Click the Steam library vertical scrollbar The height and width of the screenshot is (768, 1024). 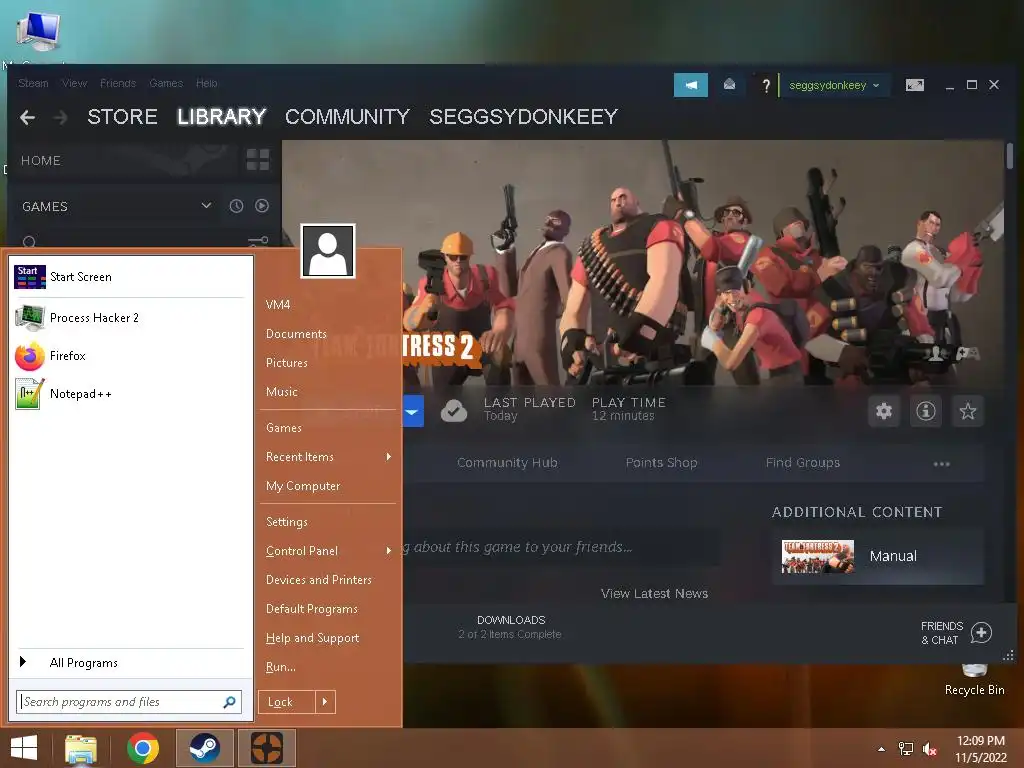[x=1010, y=156]
